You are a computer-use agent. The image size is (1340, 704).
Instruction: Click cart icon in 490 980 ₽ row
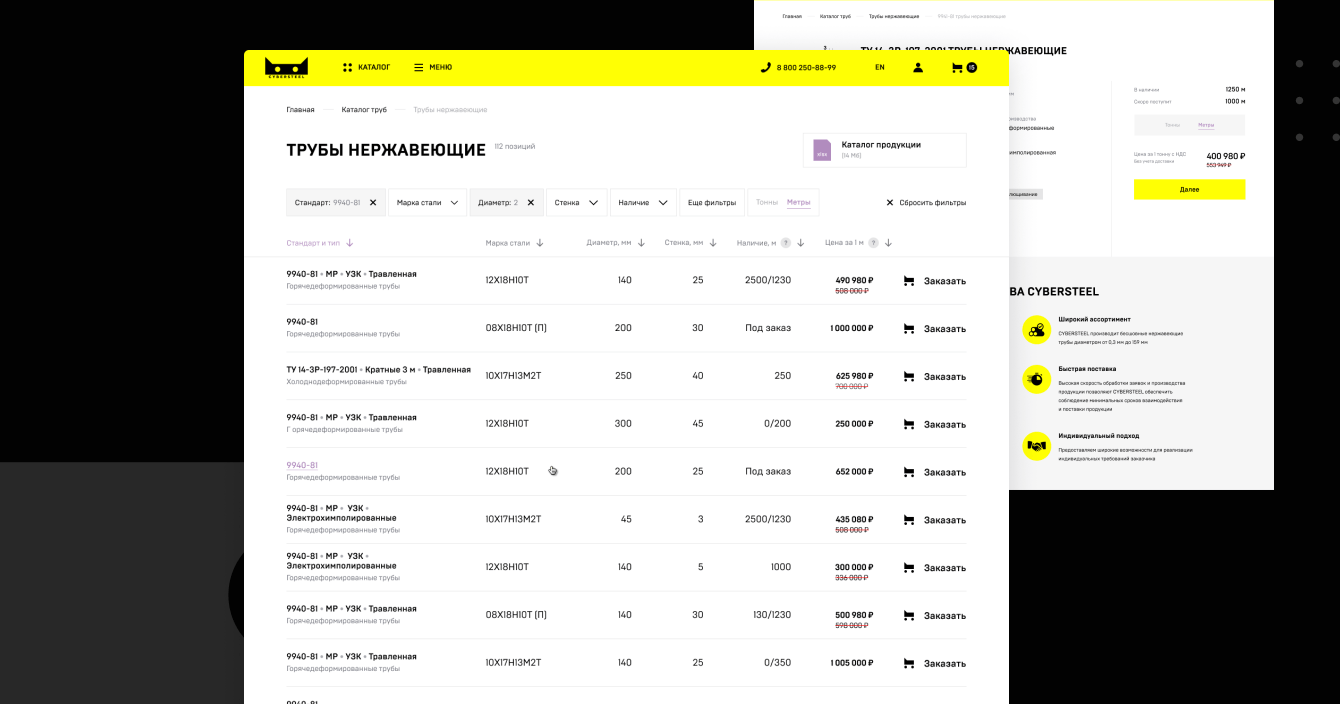[909, 281]
